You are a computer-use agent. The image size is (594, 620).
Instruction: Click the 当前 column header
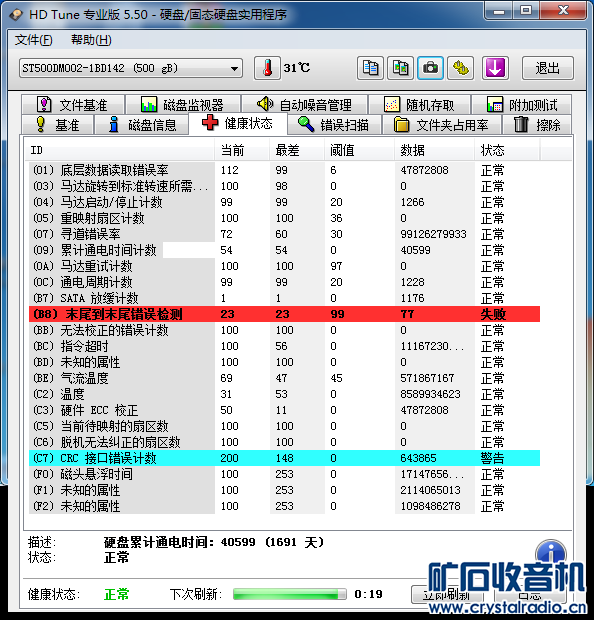[x=242, y=150]
